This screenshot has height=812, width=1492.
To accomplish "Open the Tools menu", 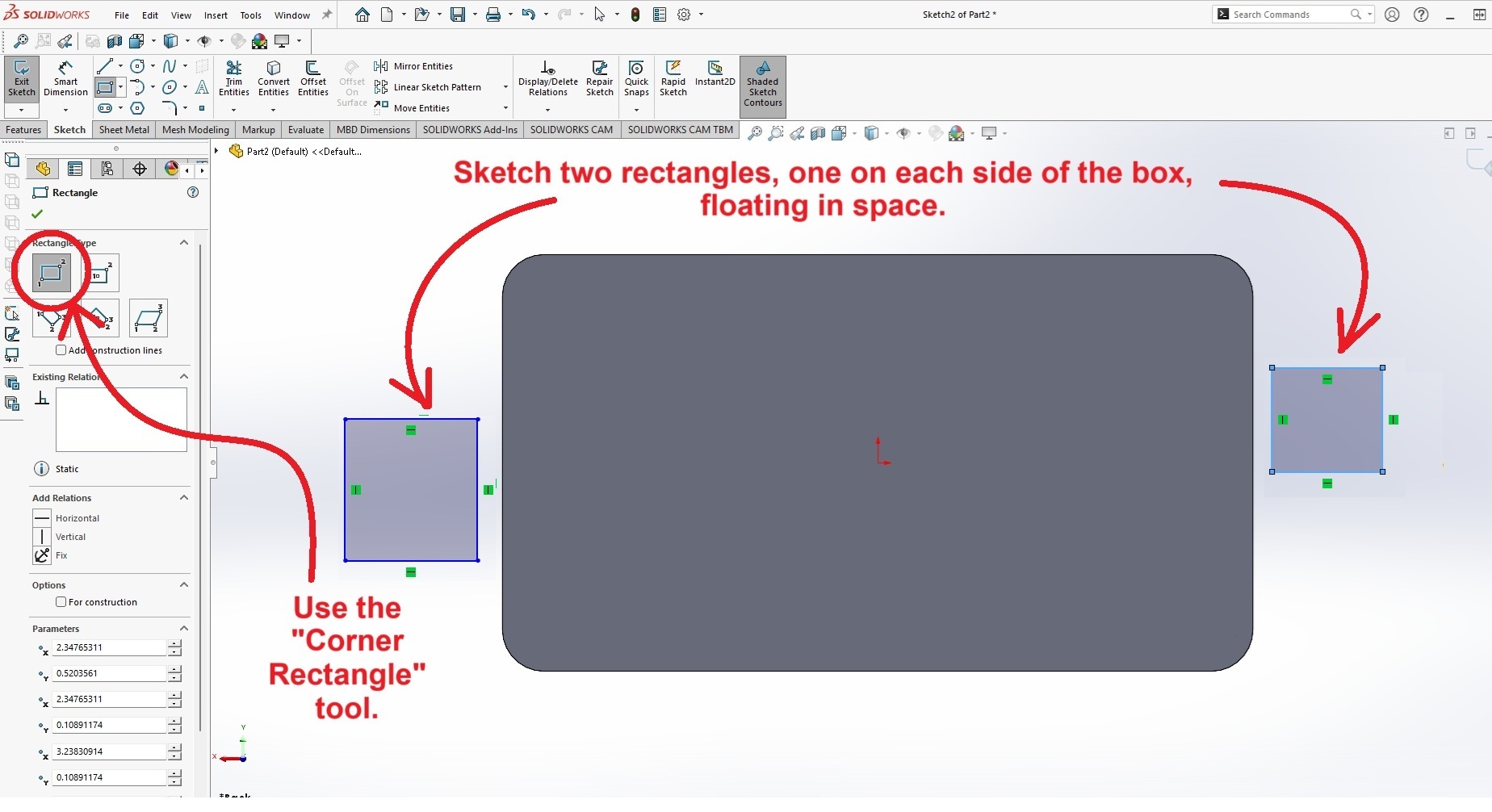I will coord(250,15).
